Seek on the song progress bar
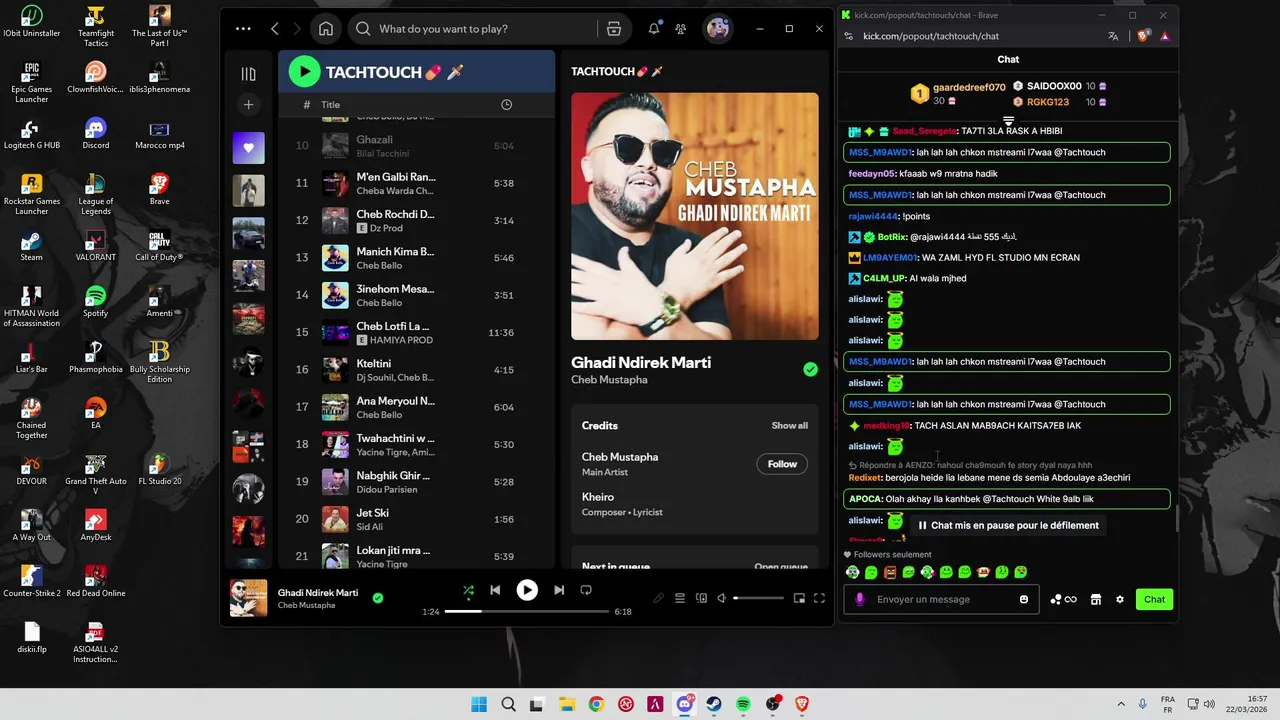The height and width of the screenshot is (720, 1280). (527, 611)
